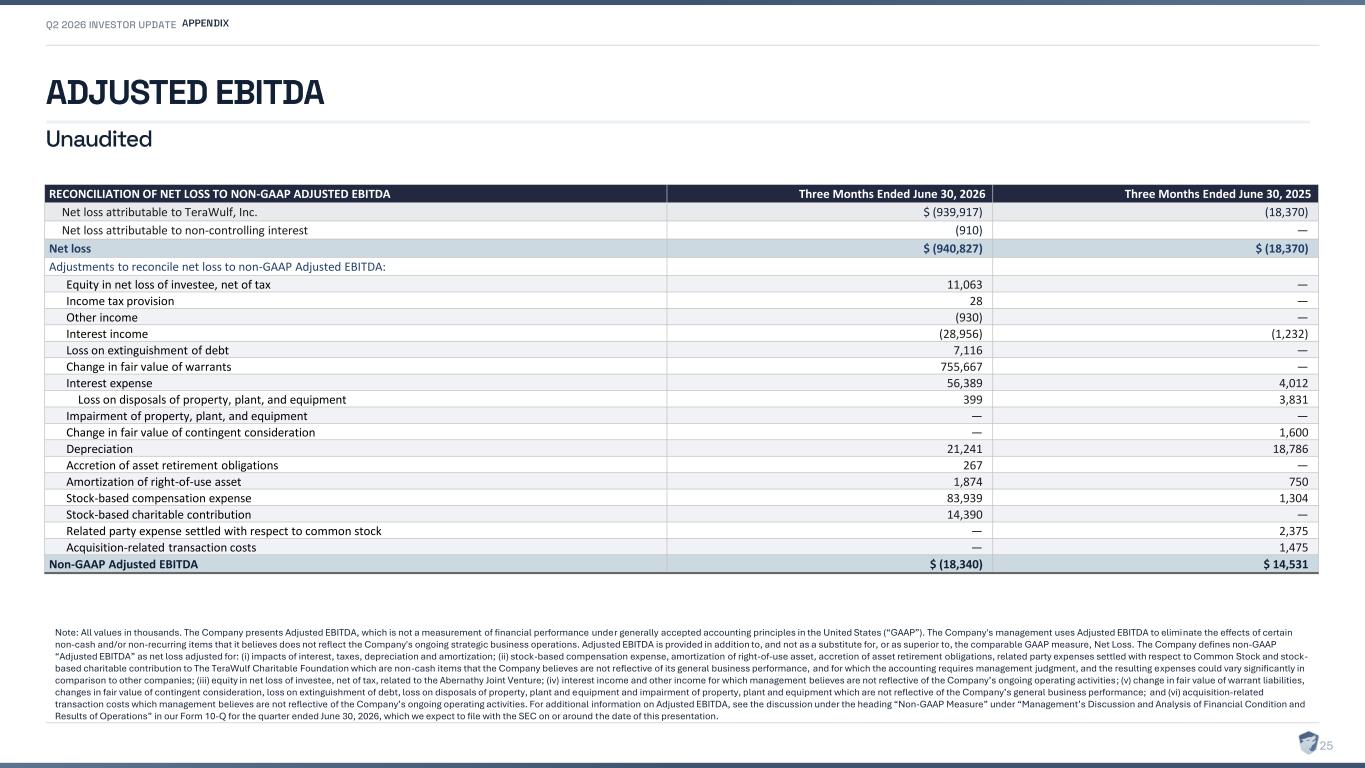Image resolution: width=1365 pixels, height=768 pixels.
Task: Click the Unaudited subtitle text
Action: point(99,139)
